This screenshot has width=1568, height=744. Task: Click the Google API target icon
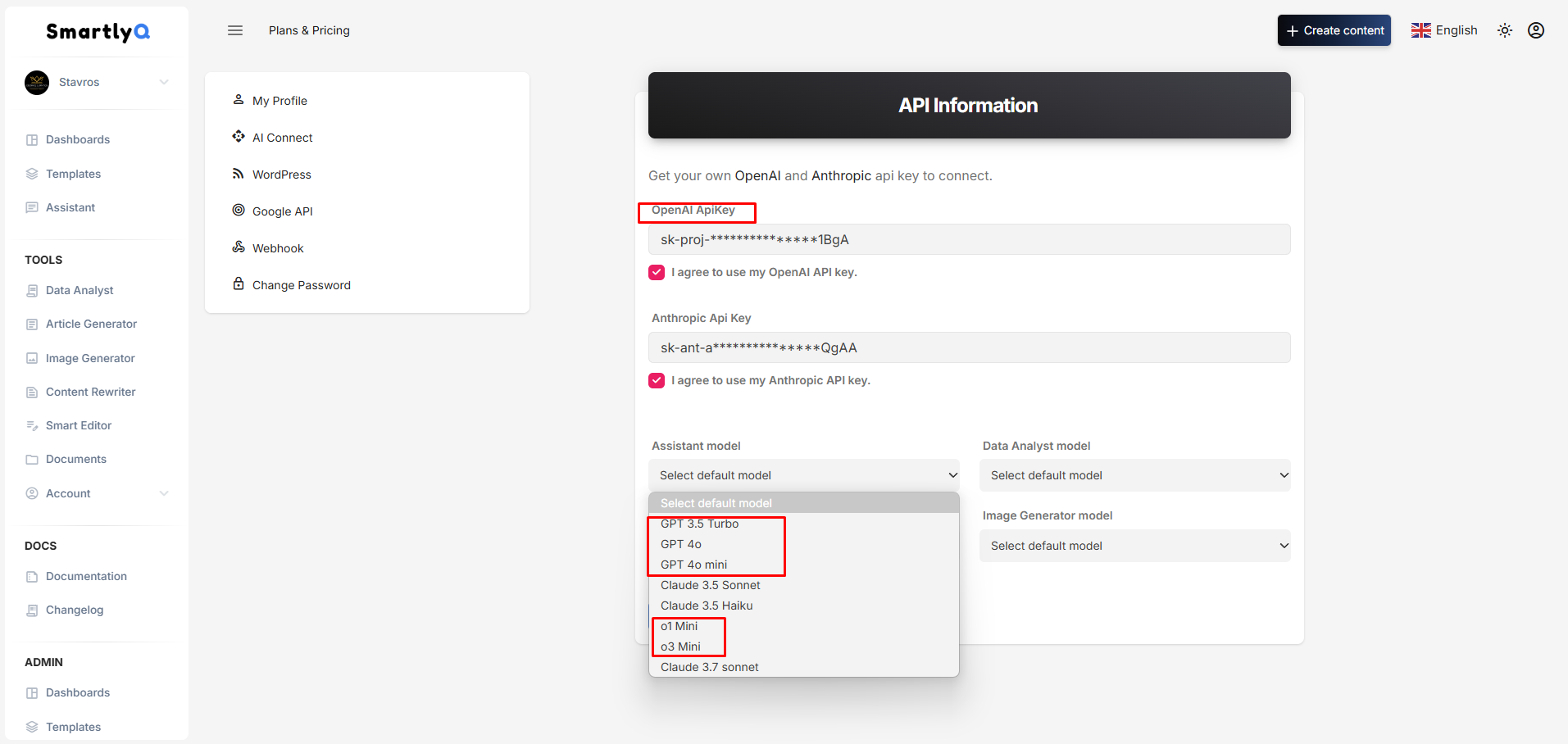point(239,211)
